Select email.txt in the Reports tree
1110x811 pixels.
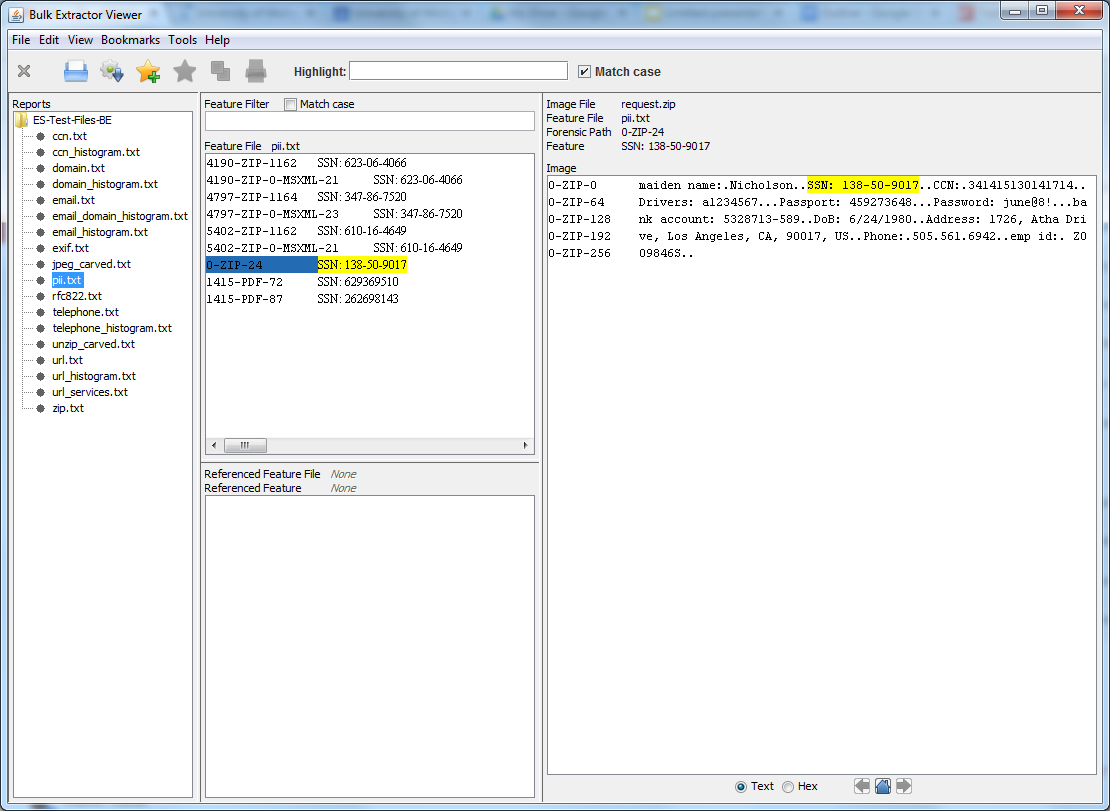click(73, 200)
